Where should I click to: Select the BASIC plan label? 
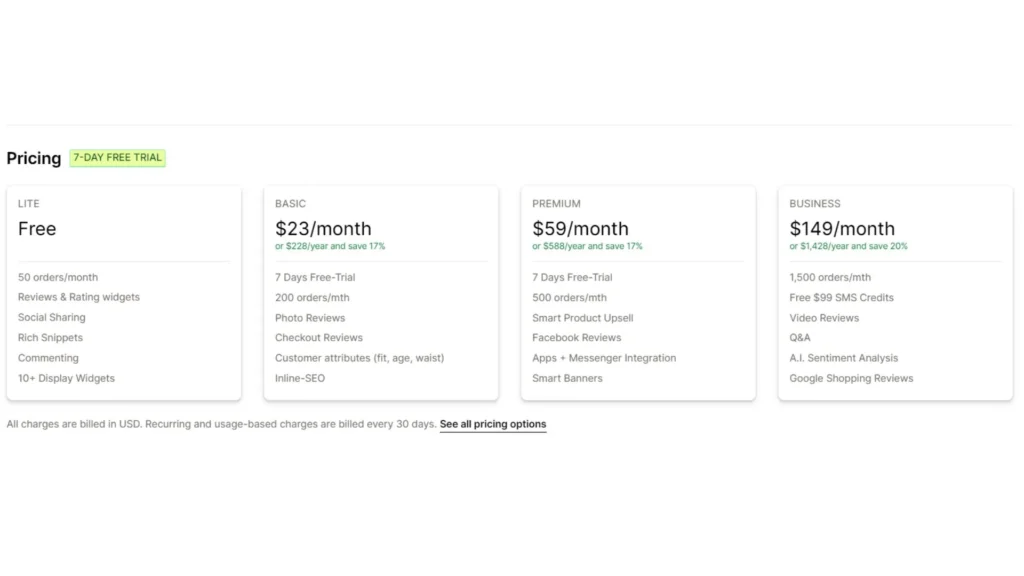pyautogui.click(x=290, y=204)
